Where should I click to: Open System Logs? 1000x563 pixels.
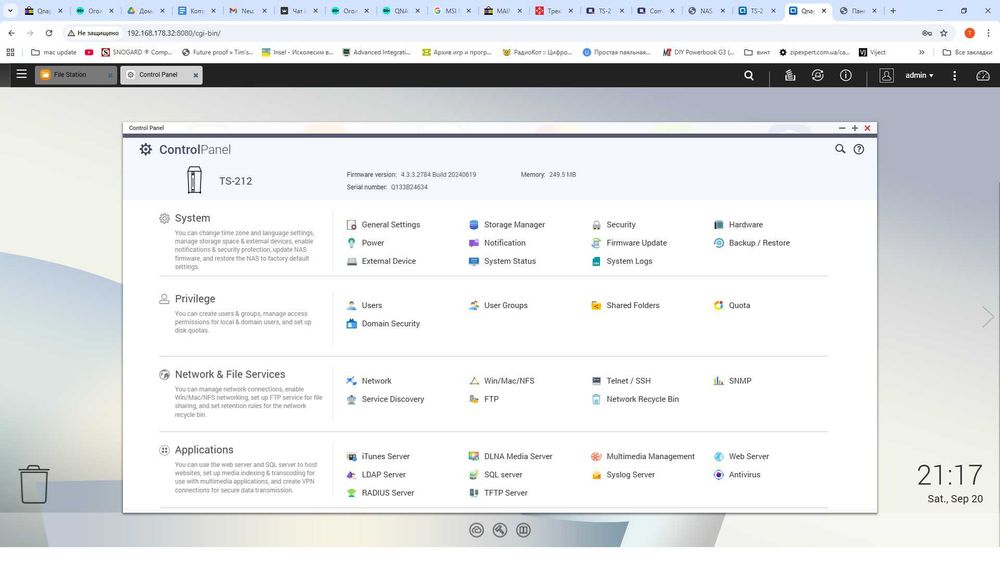(622, 261)
